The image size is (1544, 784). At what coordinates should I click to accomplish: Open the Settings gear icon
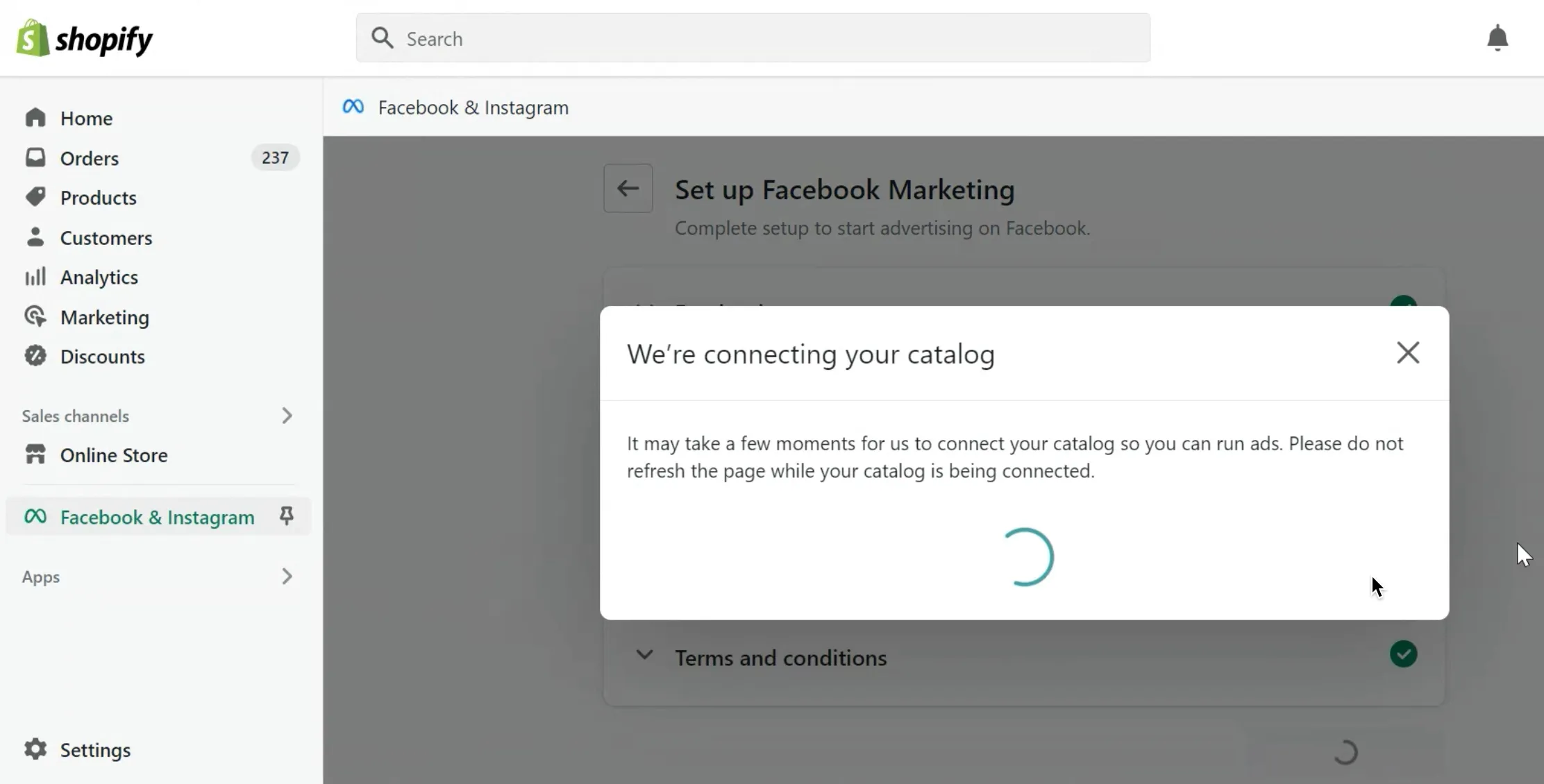(35, 749)
